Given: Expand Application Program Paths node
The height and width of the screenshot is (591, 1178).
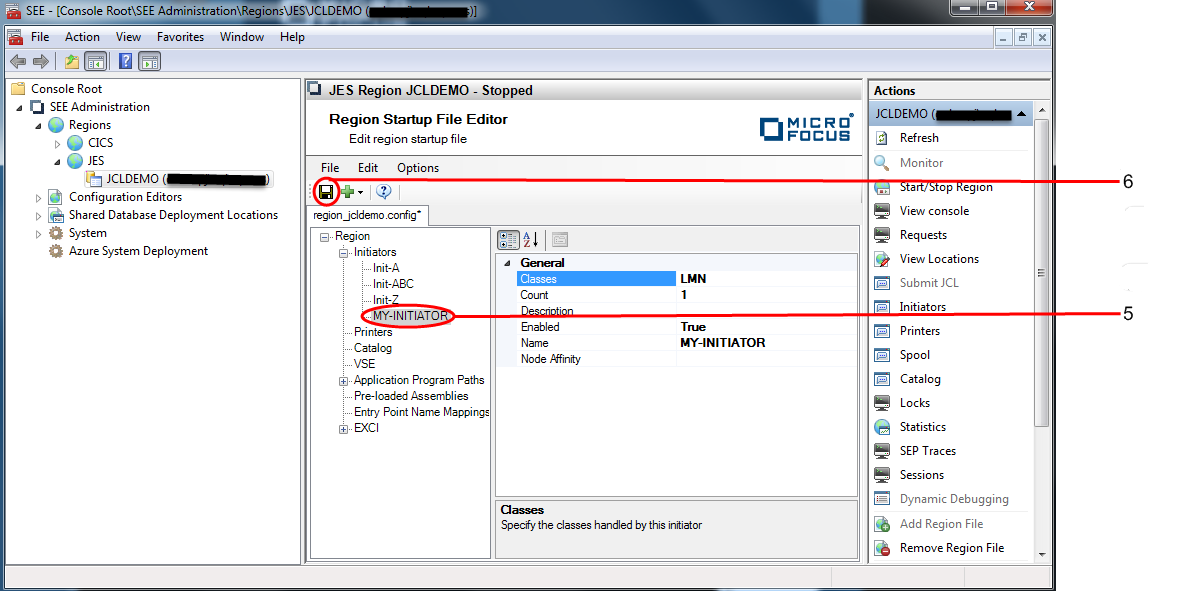Looking at the screenshot, I should tap(343, 381).
